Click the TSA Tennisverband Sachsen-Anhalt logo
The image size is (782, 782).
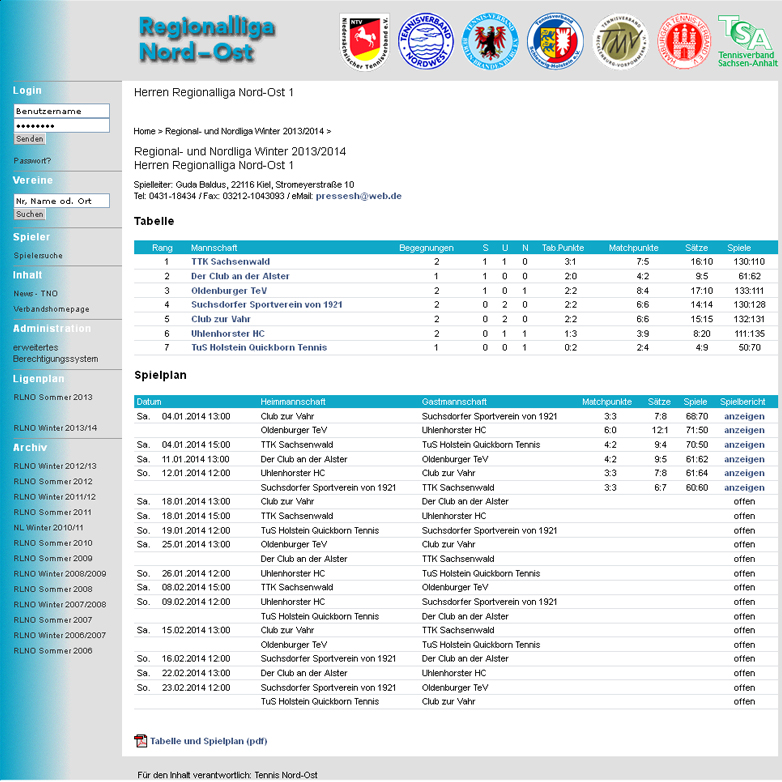[747, 41]
